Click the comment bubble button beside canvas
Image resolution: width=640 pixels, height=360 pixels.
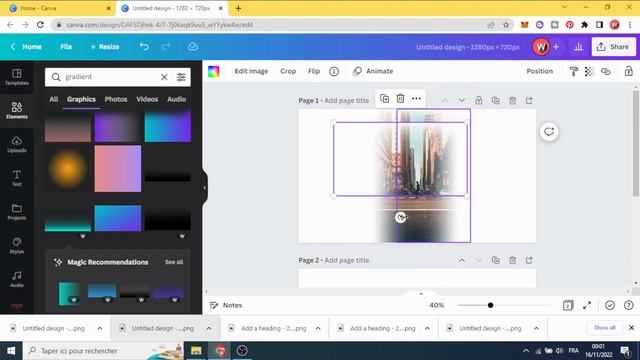pyautogui.click(x=549, y=132)
